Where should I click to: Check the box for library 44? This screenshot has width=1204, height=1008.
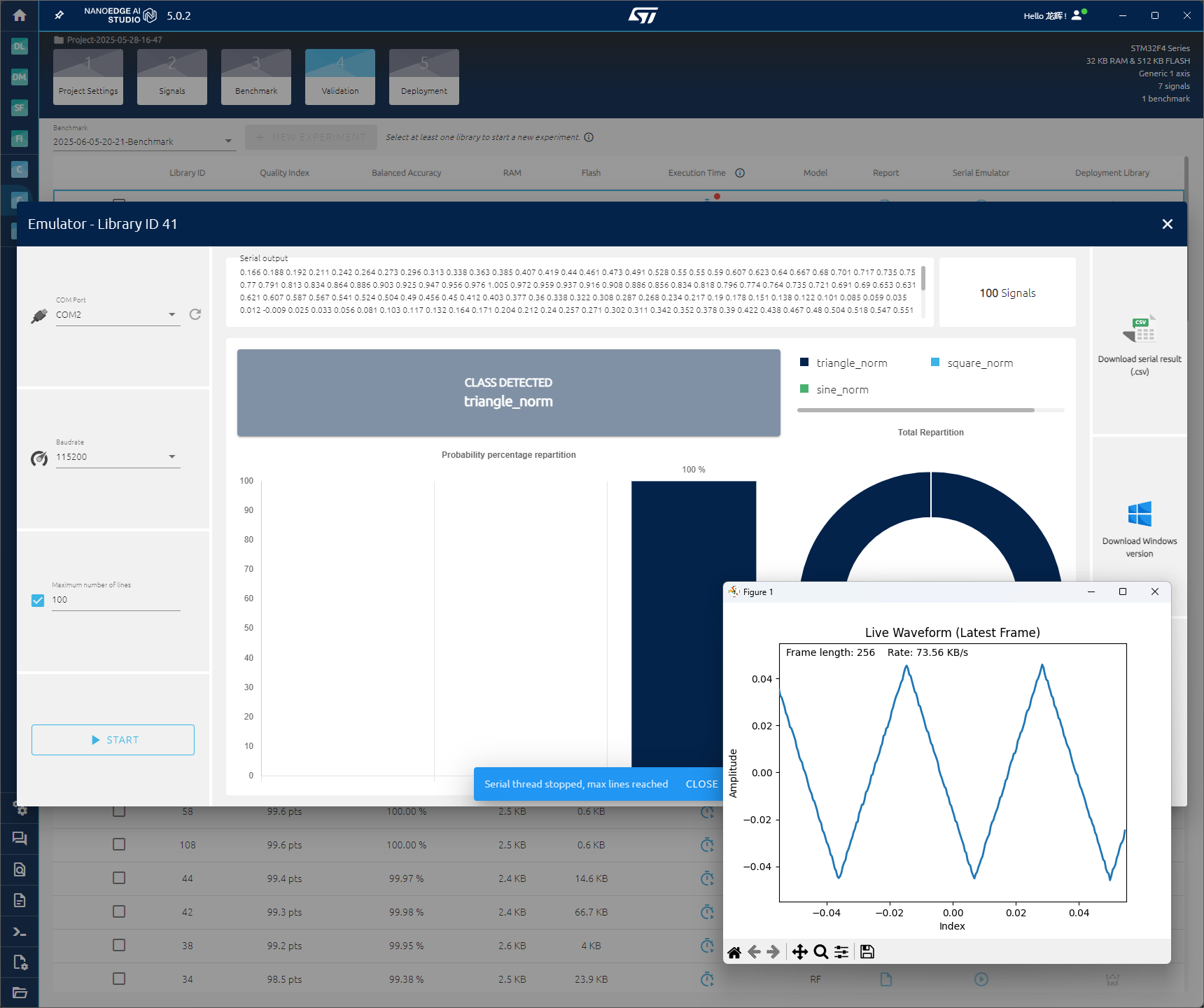coord(119,878)
